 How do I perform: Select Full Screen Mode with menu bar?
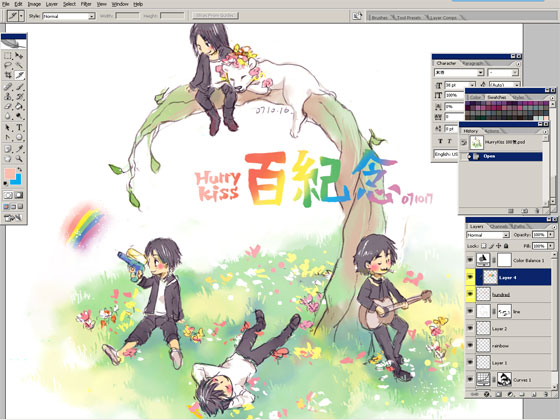pos(13,207)
